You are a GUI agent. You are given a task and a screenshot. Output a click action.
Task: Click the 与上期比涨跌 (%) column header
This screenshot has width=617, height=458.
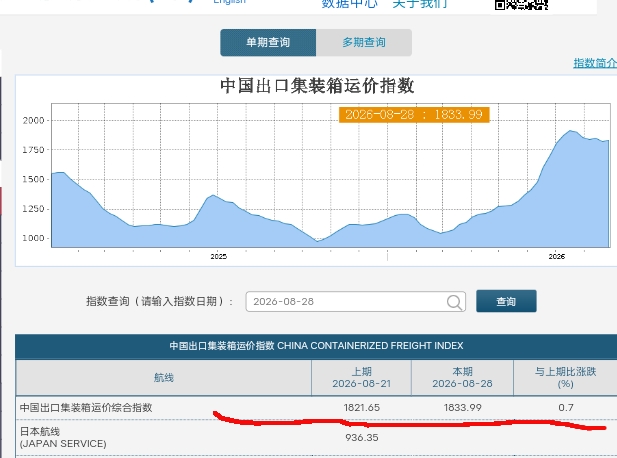(x=565, y=378)
